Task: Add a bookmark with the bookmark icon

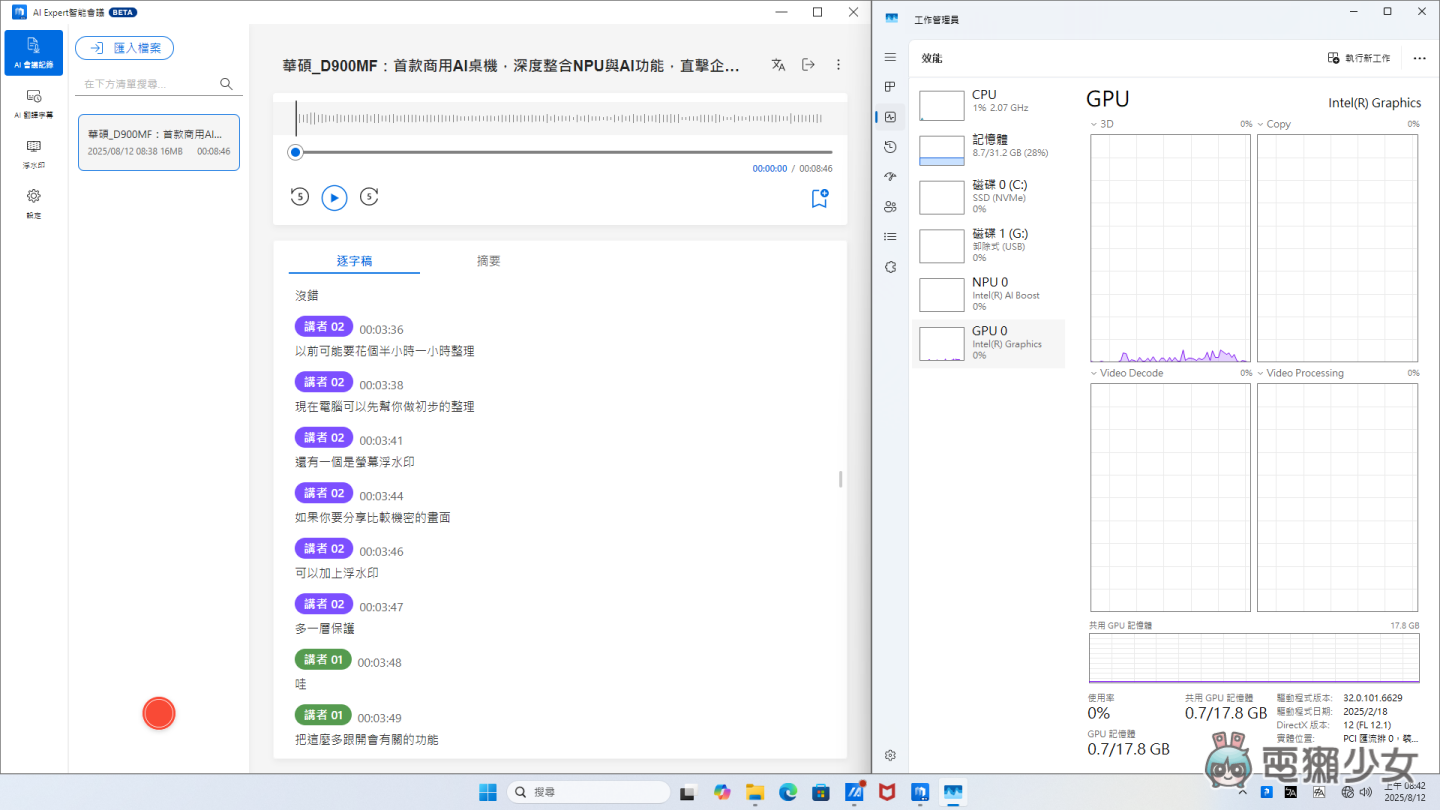Action: coord(820,198)
